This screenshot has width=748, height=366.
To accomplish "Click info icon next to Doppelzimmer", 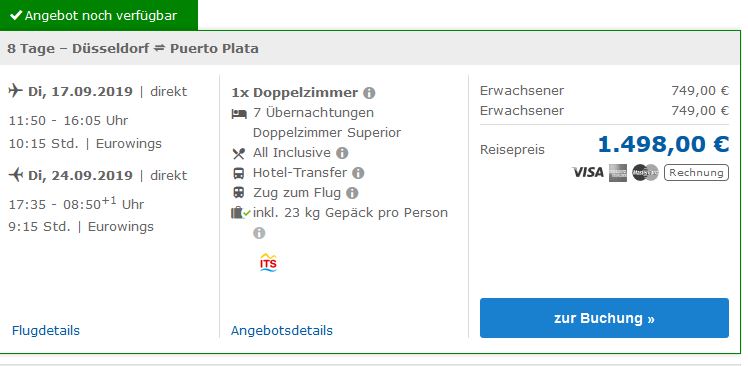I will [369, 93].
